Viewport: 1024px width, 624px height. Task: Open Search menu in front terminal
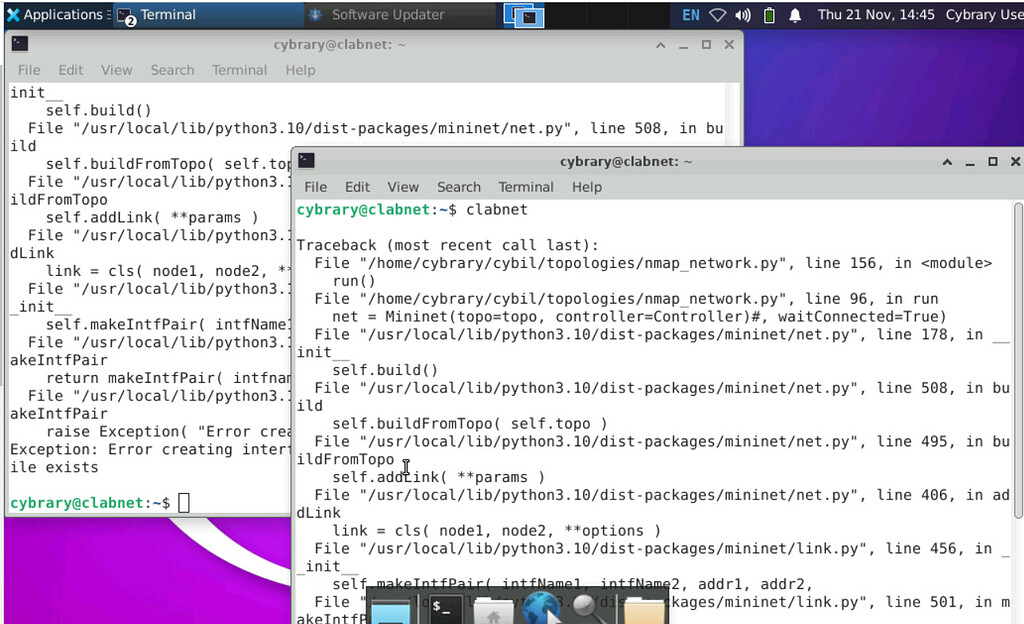(459, 187)
